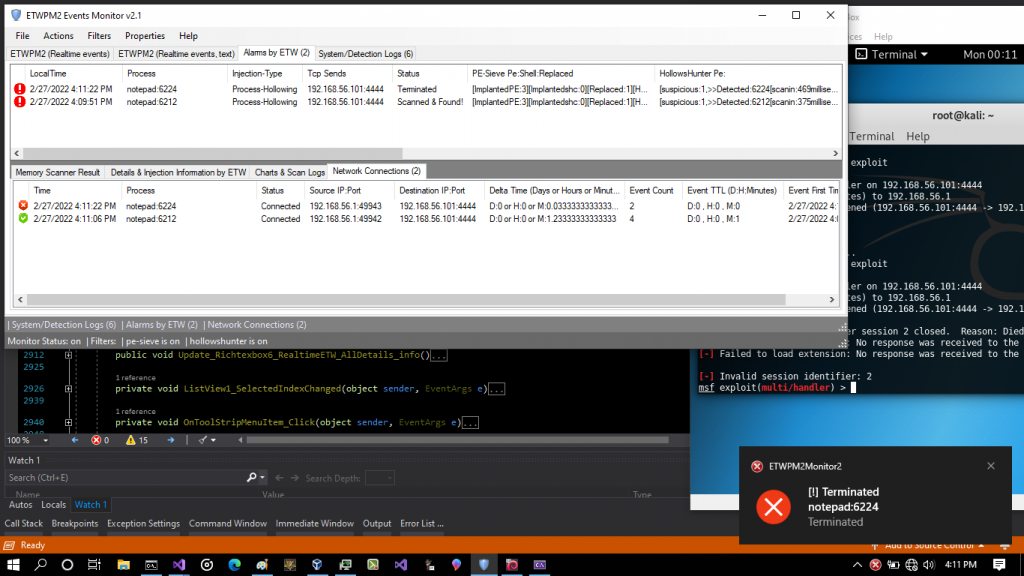
Task: Open Windows Search from the taskbar magnifier
Action: [42, 565]
